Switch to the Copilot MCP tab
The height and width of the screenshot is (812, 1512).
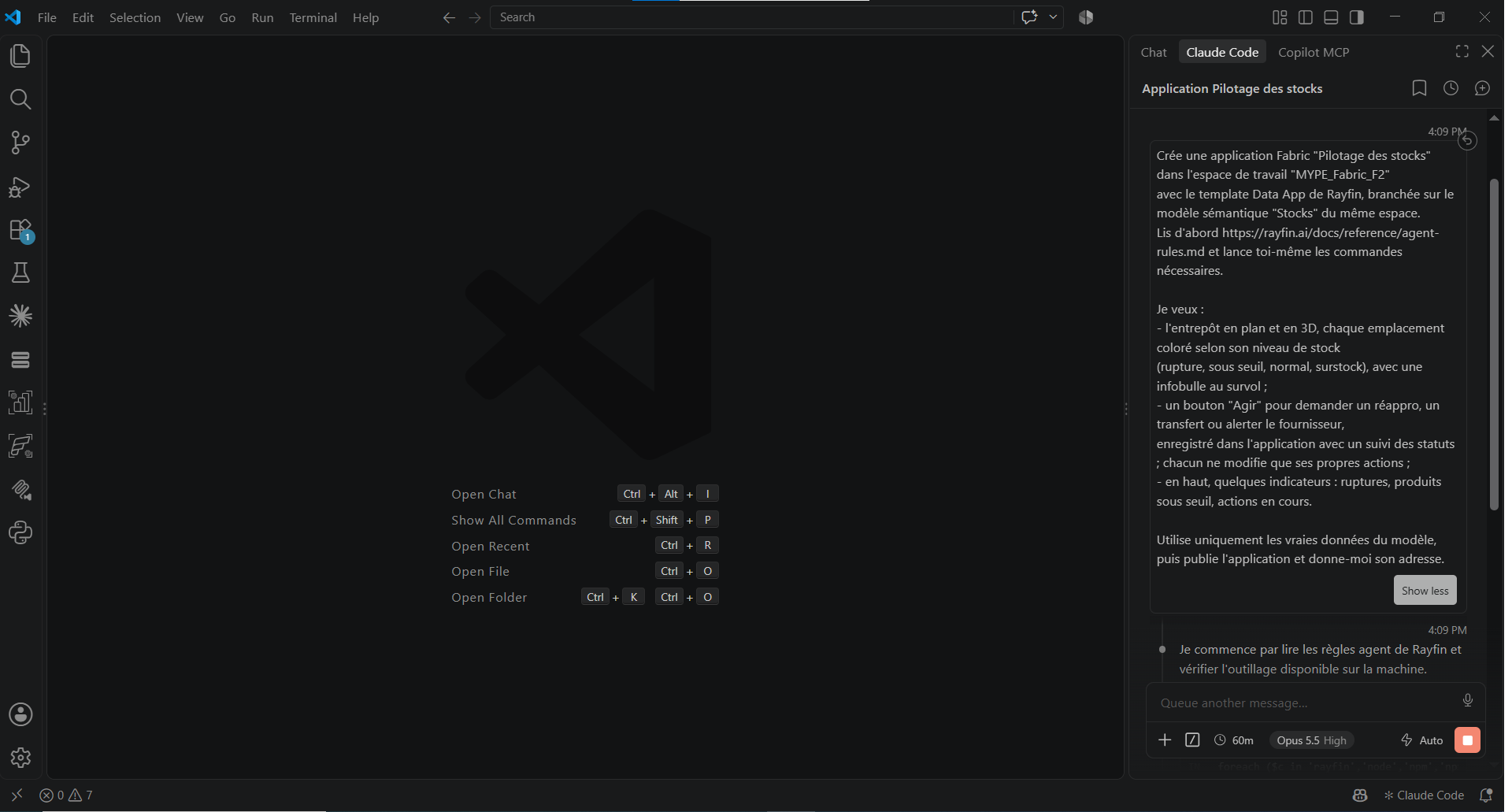[x=1314, y=52]
